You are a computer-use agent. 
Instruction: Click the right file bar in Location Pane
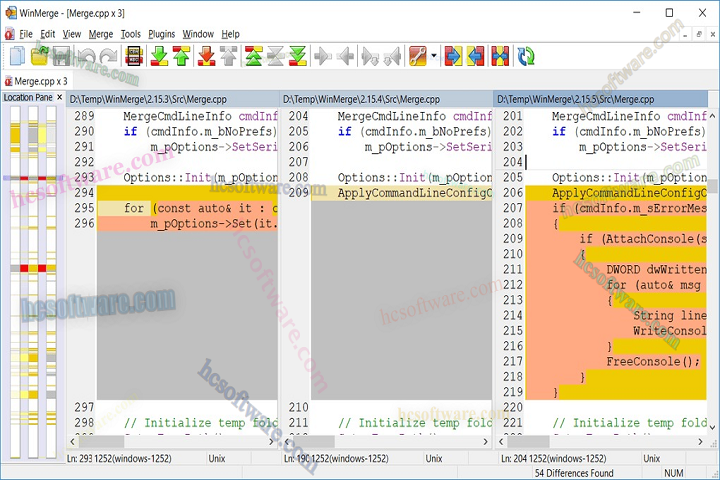click(51, 282)
